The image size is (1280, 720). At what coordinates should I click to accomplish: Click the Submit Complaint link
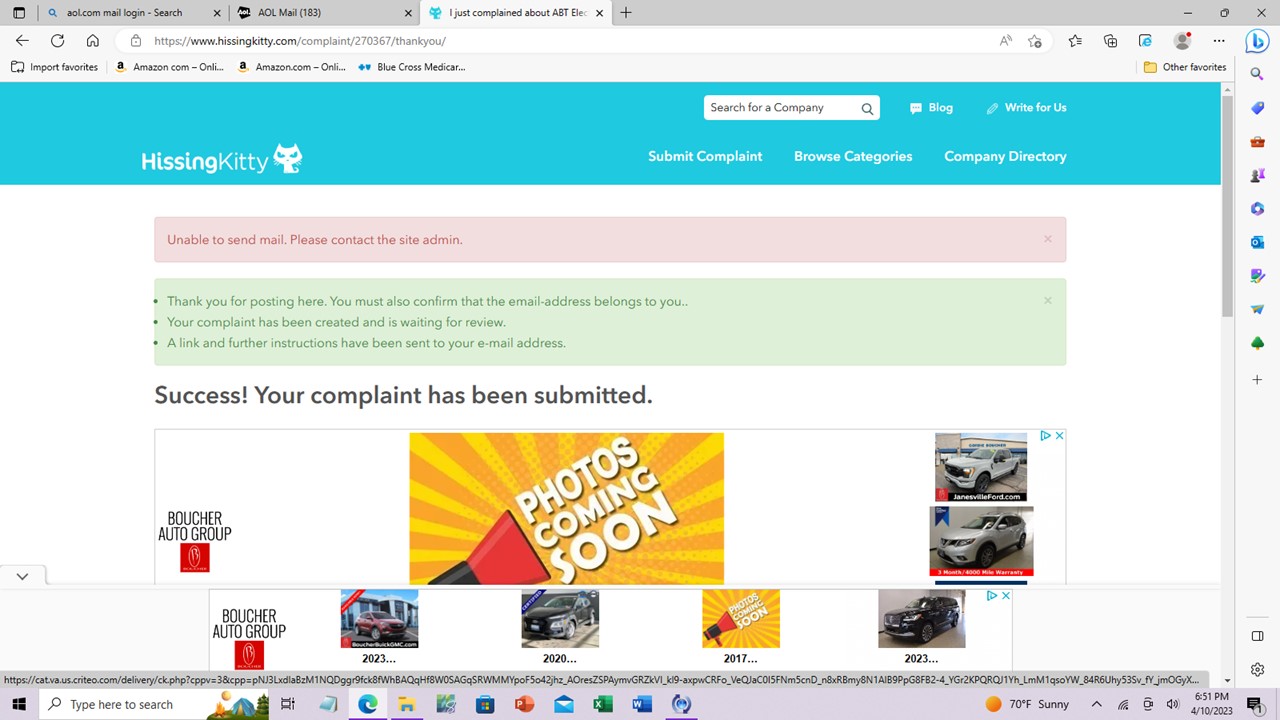pyautogui.click(x=705, y=156)
